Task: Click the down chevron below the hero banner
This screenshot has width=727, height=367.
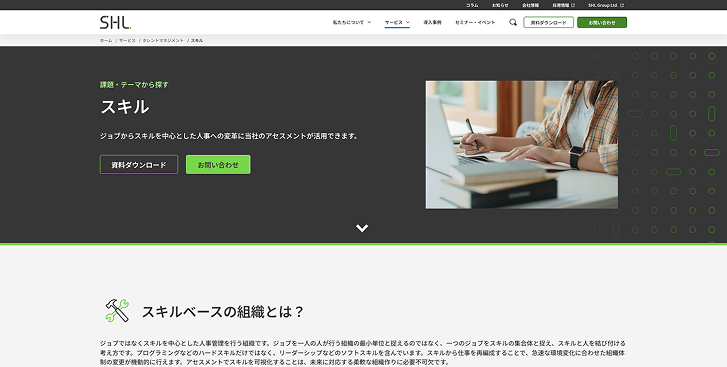Action: 362,228
